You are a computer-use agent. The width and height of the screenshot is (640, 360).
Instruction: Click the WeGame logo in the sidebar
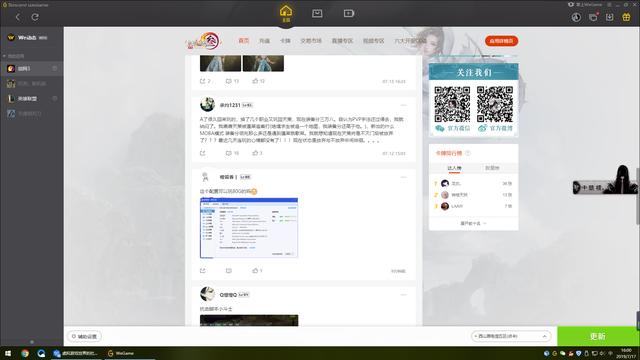[27, 37]
